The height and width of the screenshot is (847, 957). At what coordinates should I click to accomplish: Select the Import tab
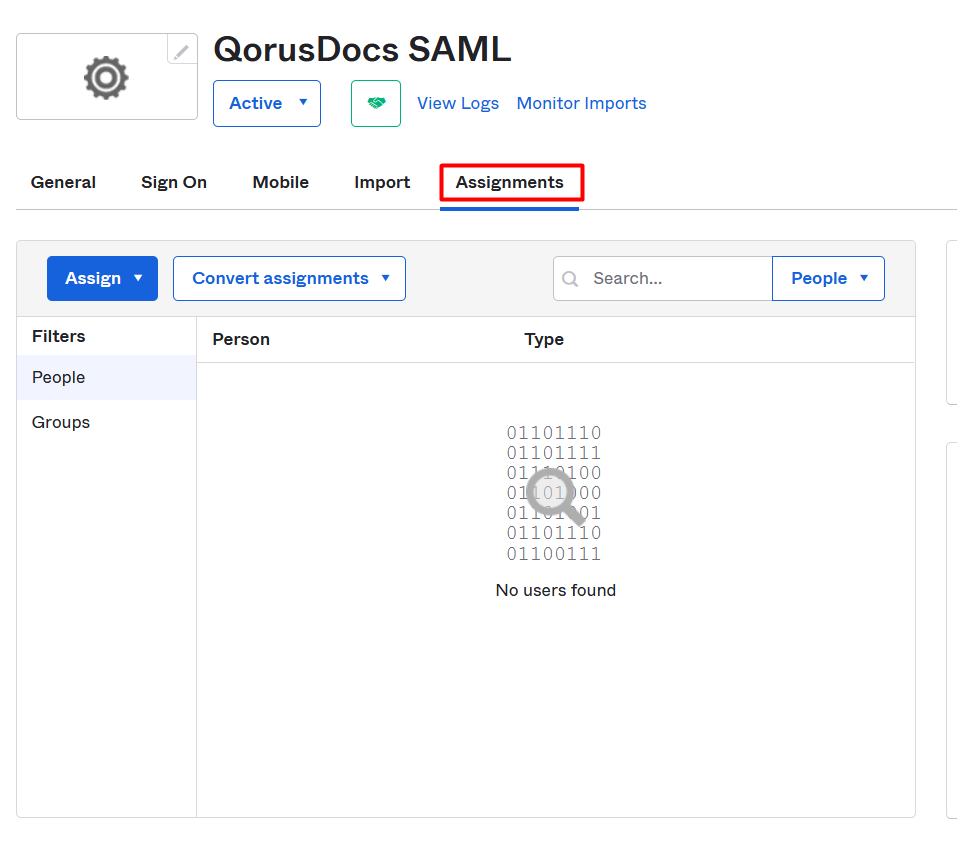tap(382, 183)
